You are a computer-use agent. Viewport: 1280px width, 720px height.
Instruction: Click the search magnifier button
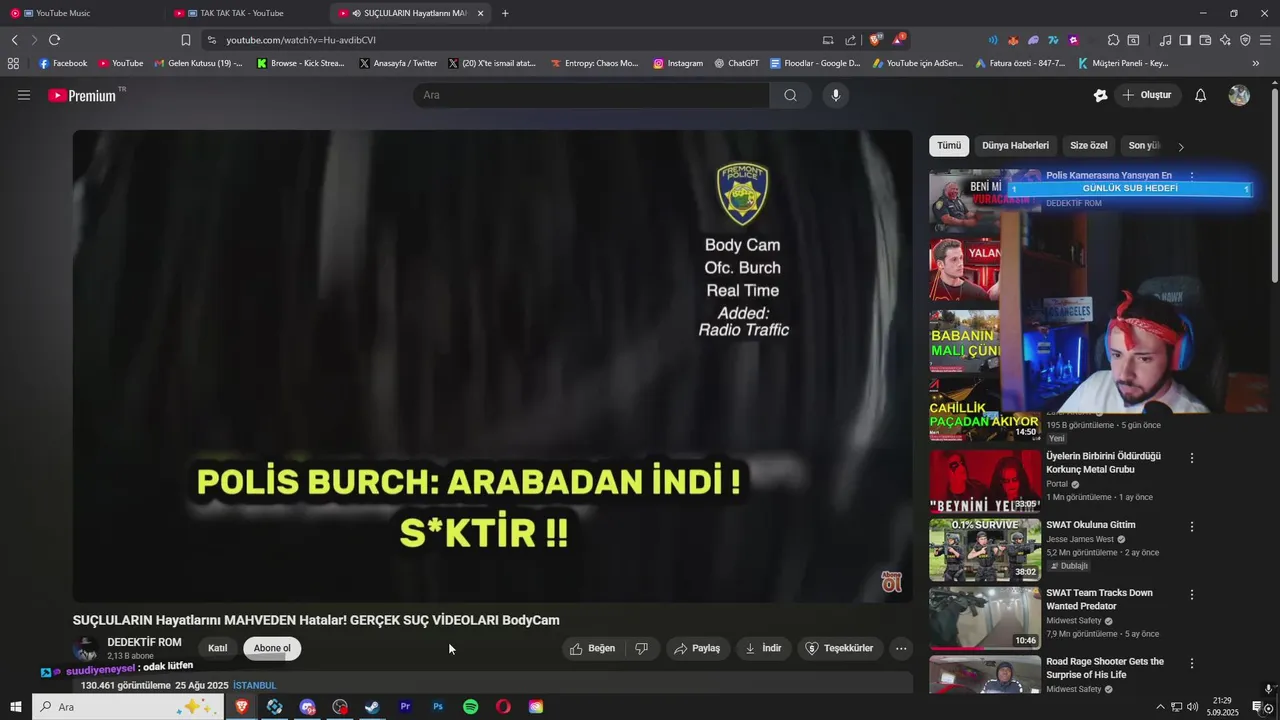(790, 95)
